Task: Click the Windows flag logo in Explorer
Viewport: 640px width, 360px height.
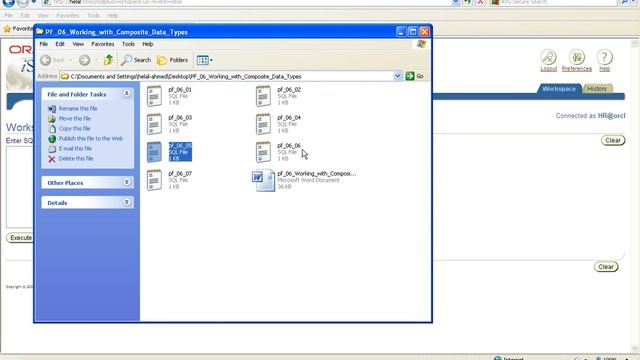Action: coord(421,44)
